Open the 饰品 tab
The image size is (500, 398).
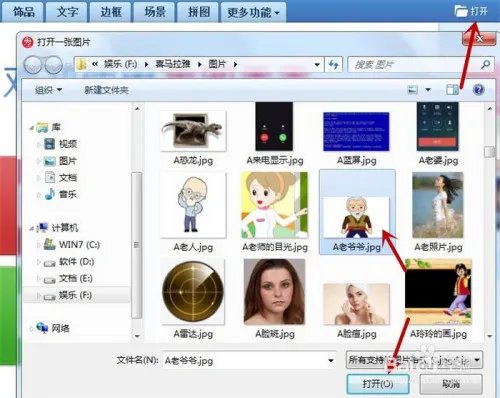pyautogui.click(x=23, y=12)
